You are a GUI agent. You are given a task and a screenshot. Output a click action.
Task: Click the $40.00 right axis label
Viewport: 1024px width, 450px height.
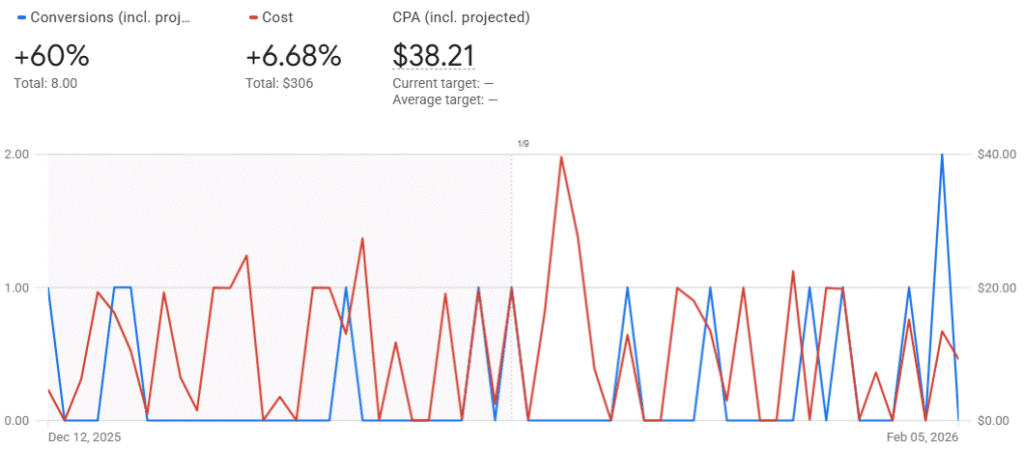[x=996, y=154]
